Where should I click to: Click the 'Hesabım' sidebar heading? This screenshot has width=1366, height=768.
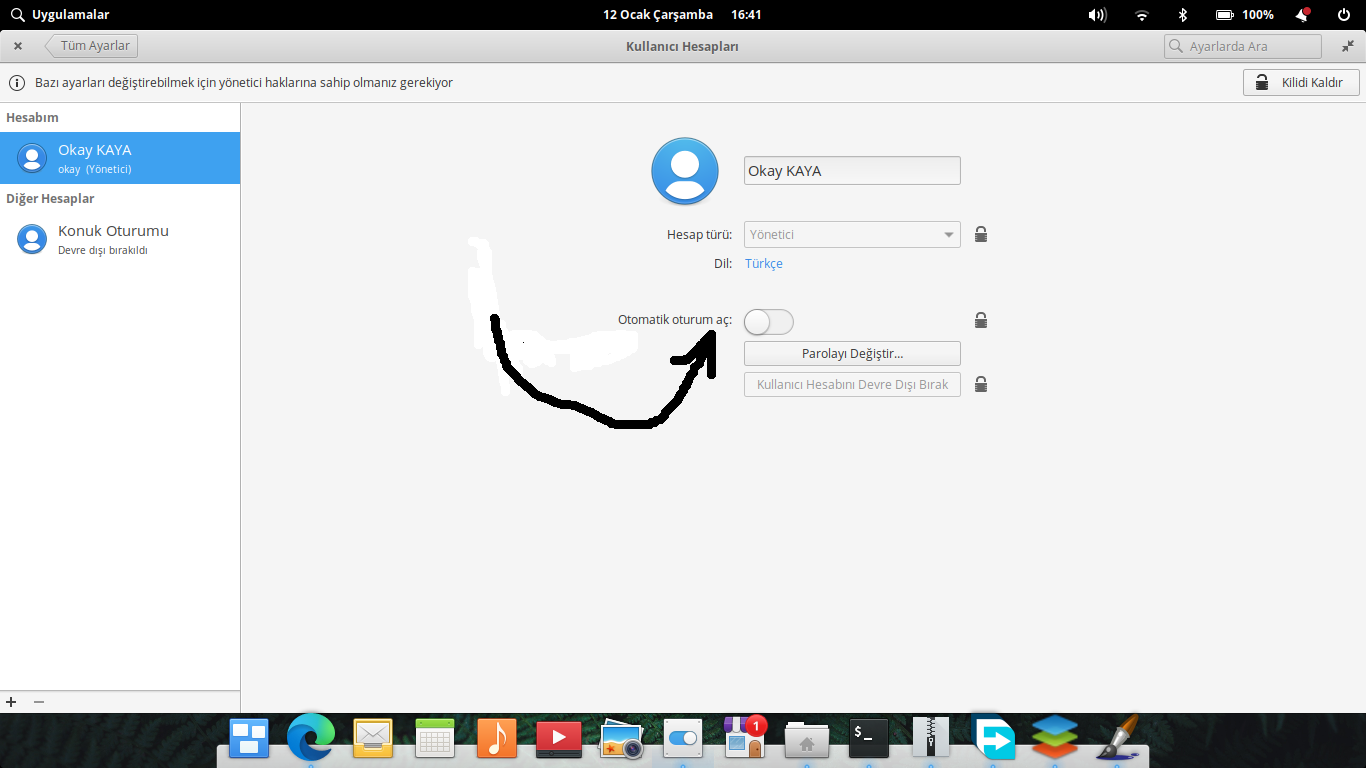[x=32, y=117]
